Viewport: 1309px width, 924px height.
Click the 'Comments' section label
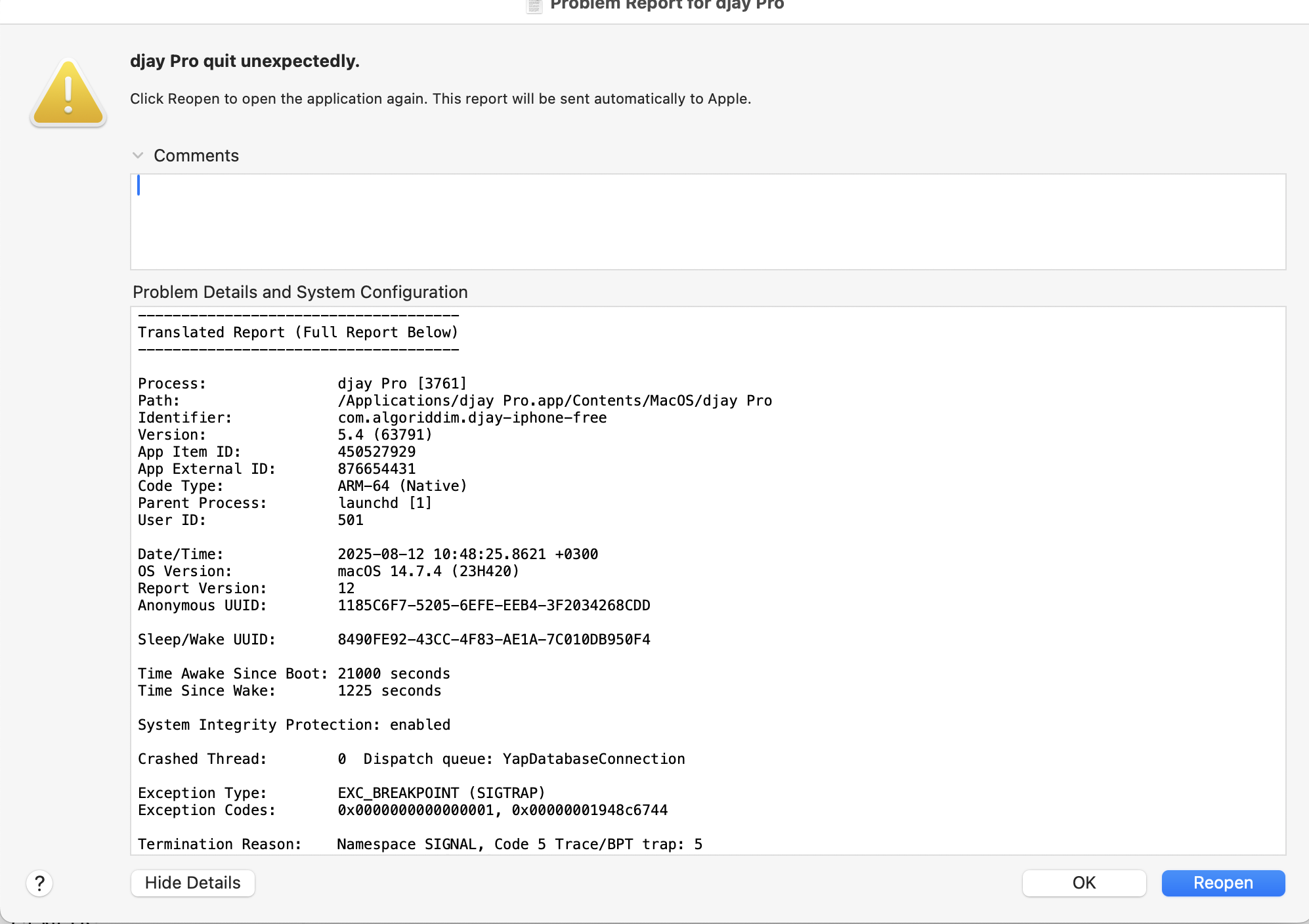coord(196,156)
